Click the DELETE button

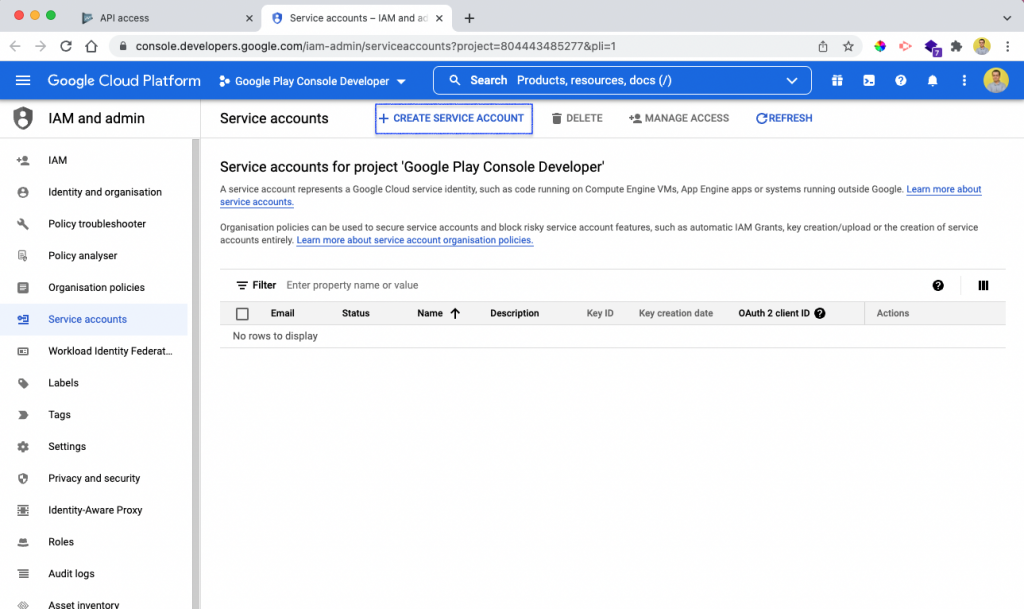pos(577,118)
